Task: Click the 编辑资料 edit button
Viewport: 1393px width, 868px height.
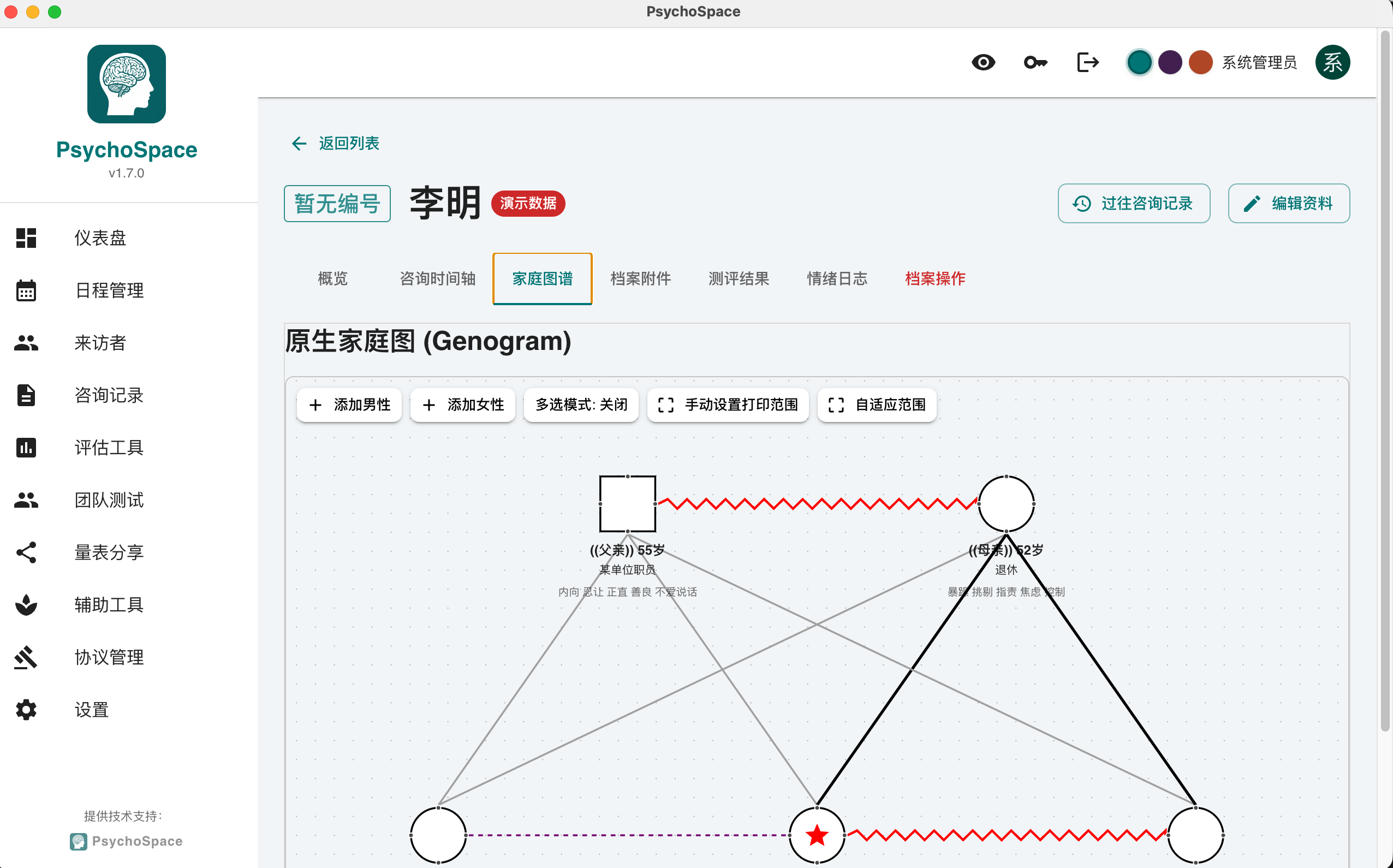Action: pos(1289,203)
